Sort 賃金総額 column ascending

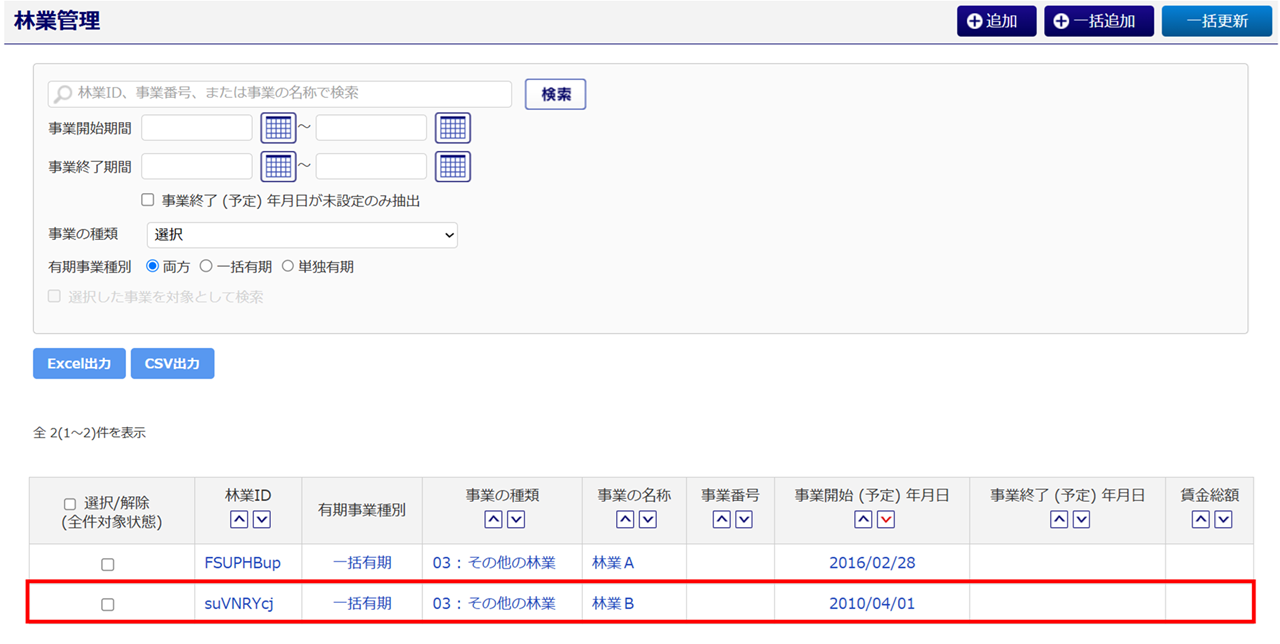click(1200, 519)
